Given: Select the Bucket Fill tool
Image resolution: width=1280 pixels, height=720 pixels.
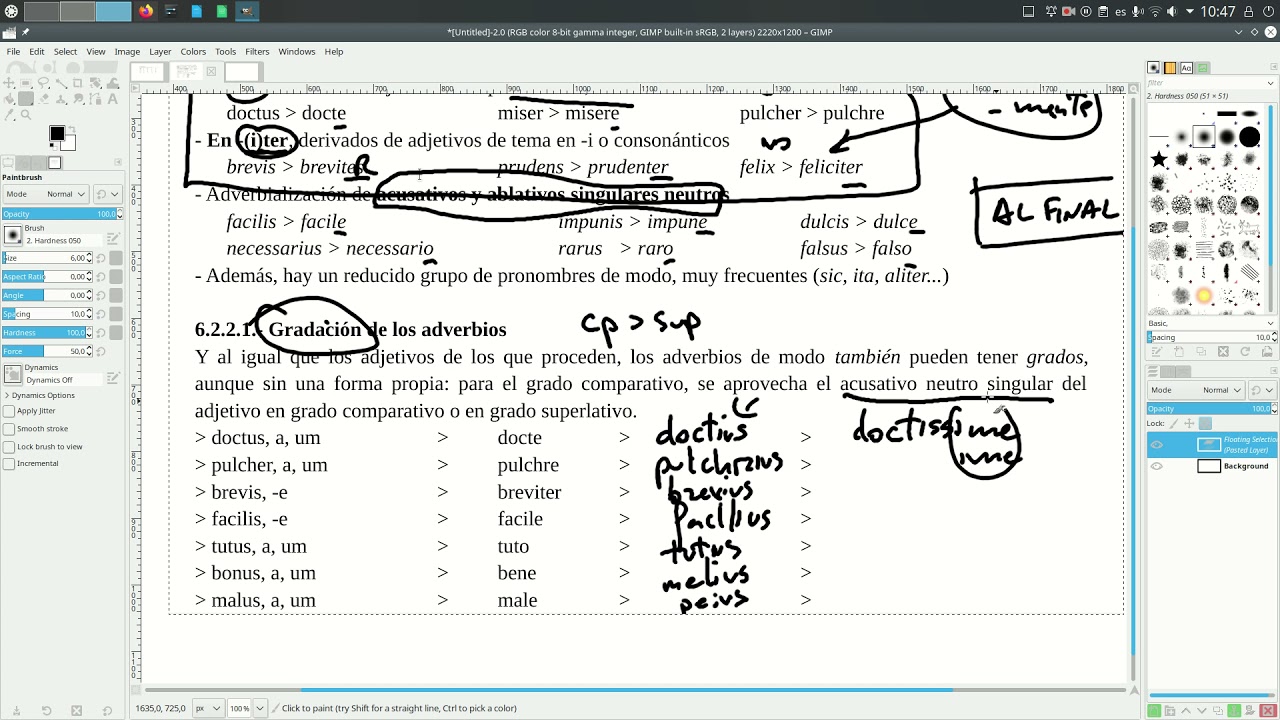Looking at the screenshot, I should click(x=8, y=99).
